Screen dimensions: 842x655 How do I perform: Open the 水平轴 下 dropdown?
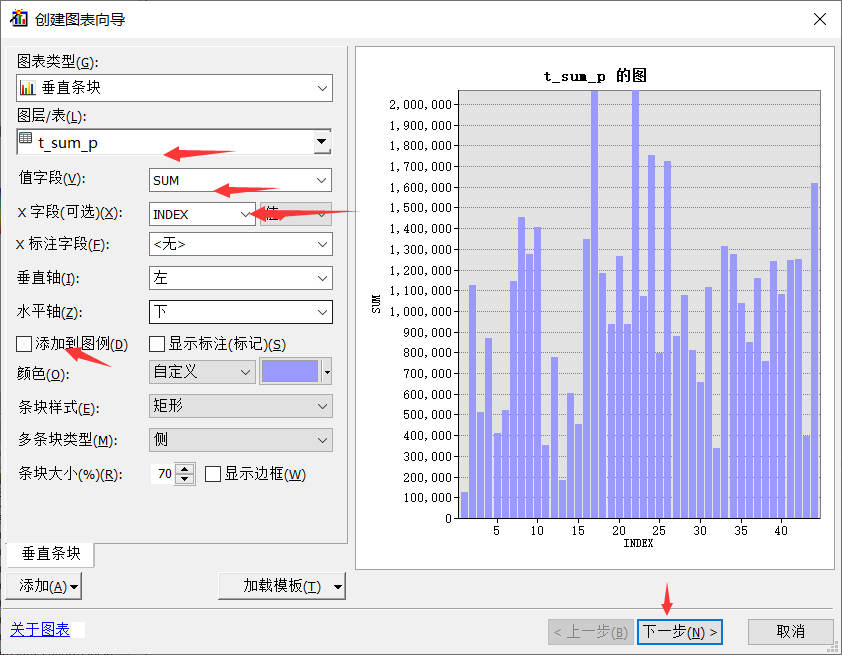(240, 312)
